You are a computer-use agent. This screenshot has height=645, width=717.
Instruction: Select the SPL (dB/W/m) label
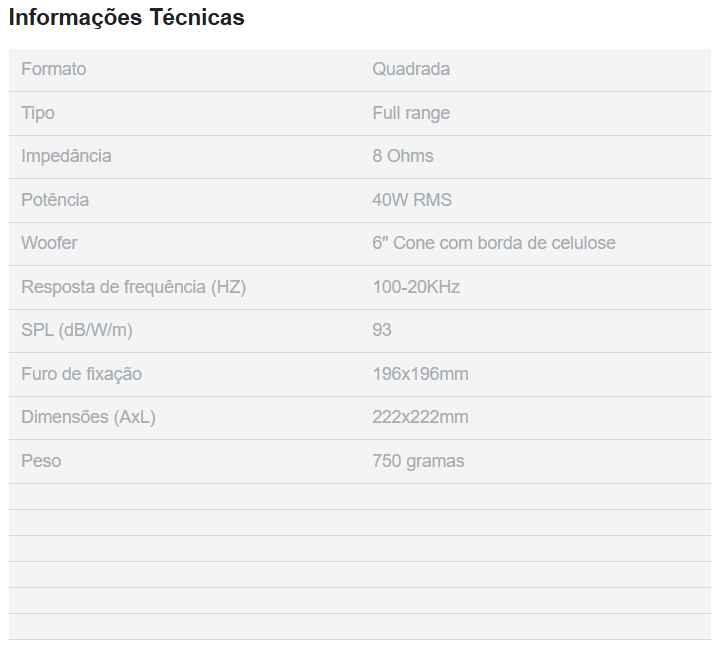(x=77, y=330)
